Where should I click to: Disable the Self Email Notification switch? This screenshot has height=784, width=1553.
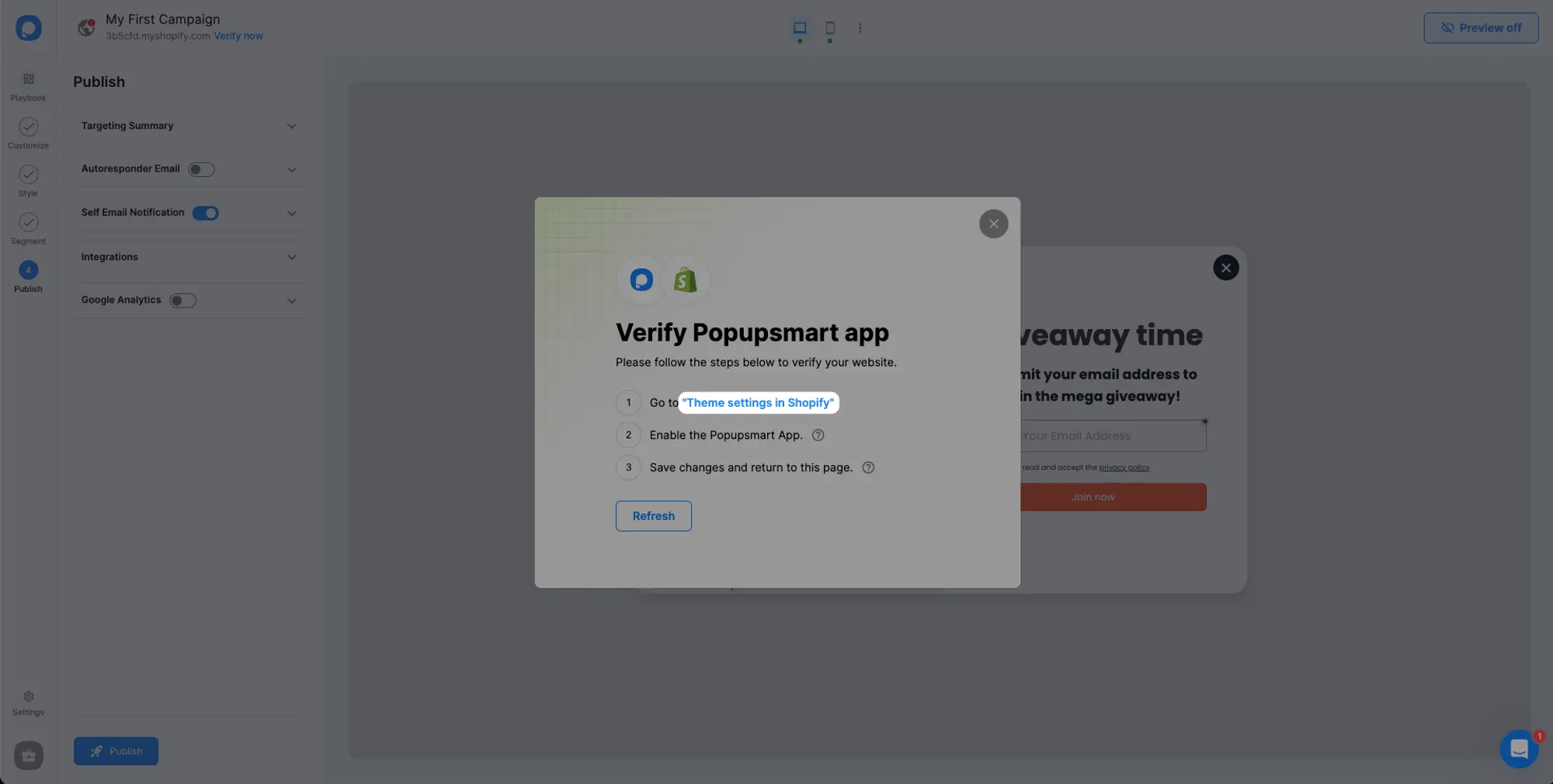pyautogui.click(x=206, y=213)
